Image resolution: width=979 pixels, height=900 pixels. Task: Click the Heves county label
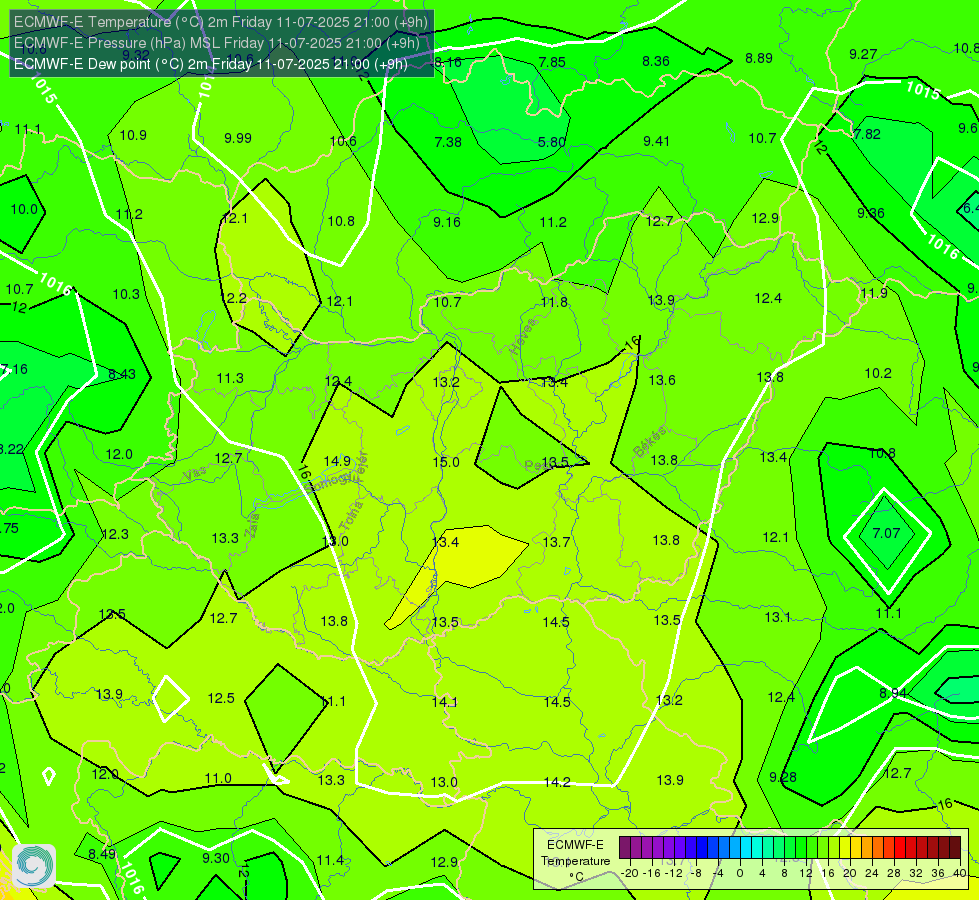point(523,336)
